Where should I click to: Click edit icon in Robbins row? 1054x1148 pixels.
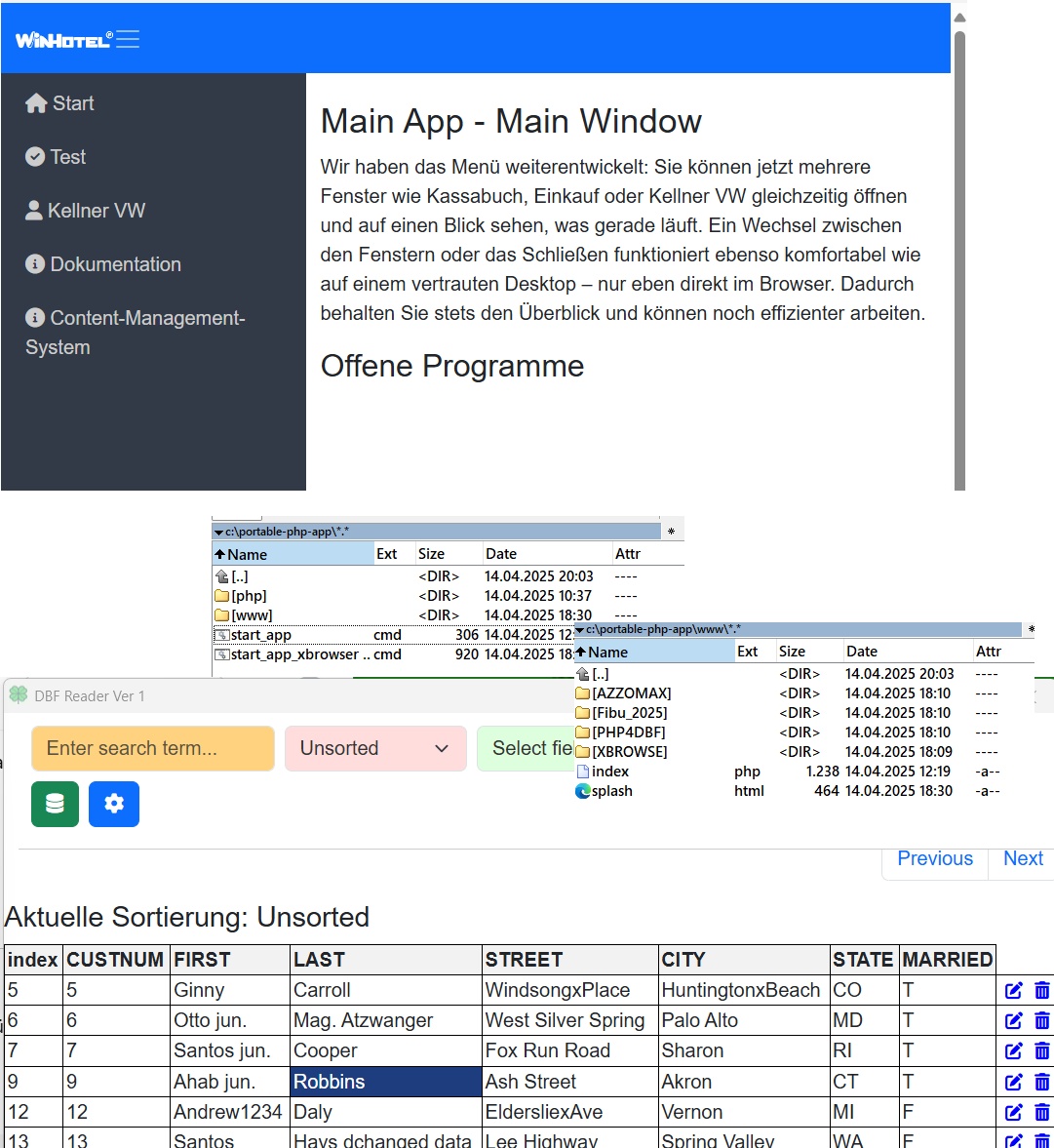pyautogui.click(x=1014, y=1082)
